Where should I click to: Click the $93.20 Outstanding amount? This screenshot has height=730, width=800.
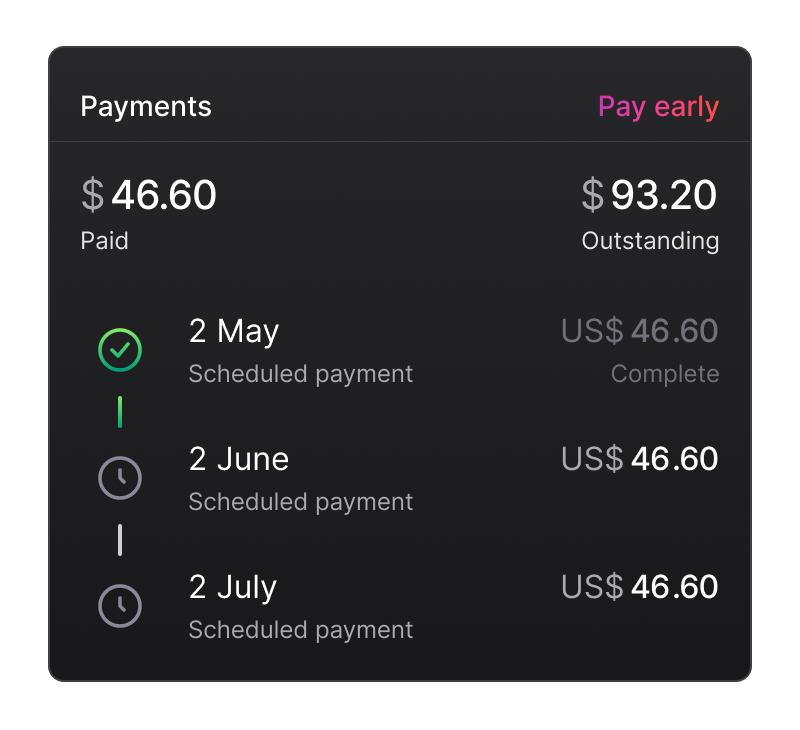649,195
